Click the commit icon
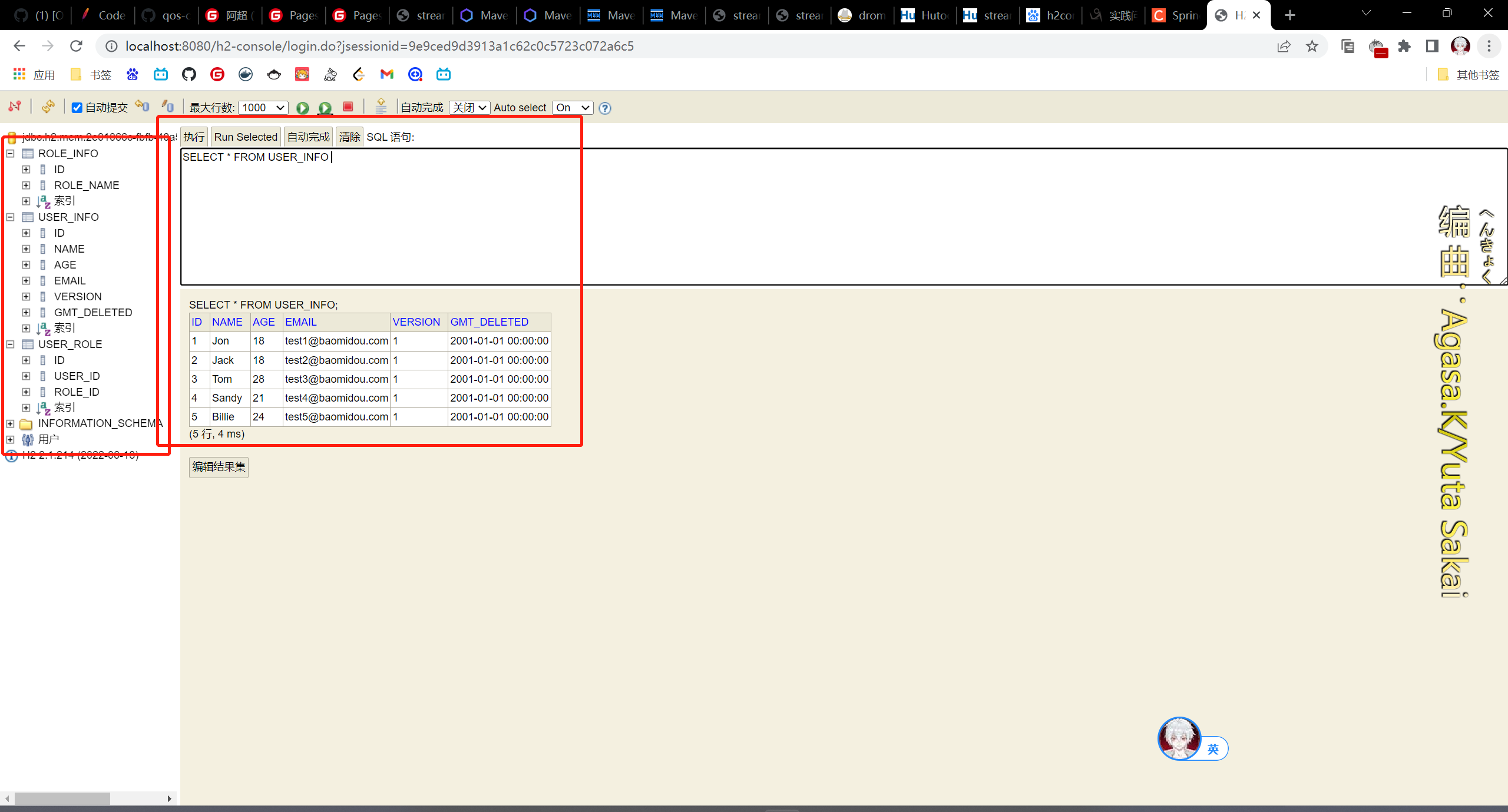 (x=168, y=107)
